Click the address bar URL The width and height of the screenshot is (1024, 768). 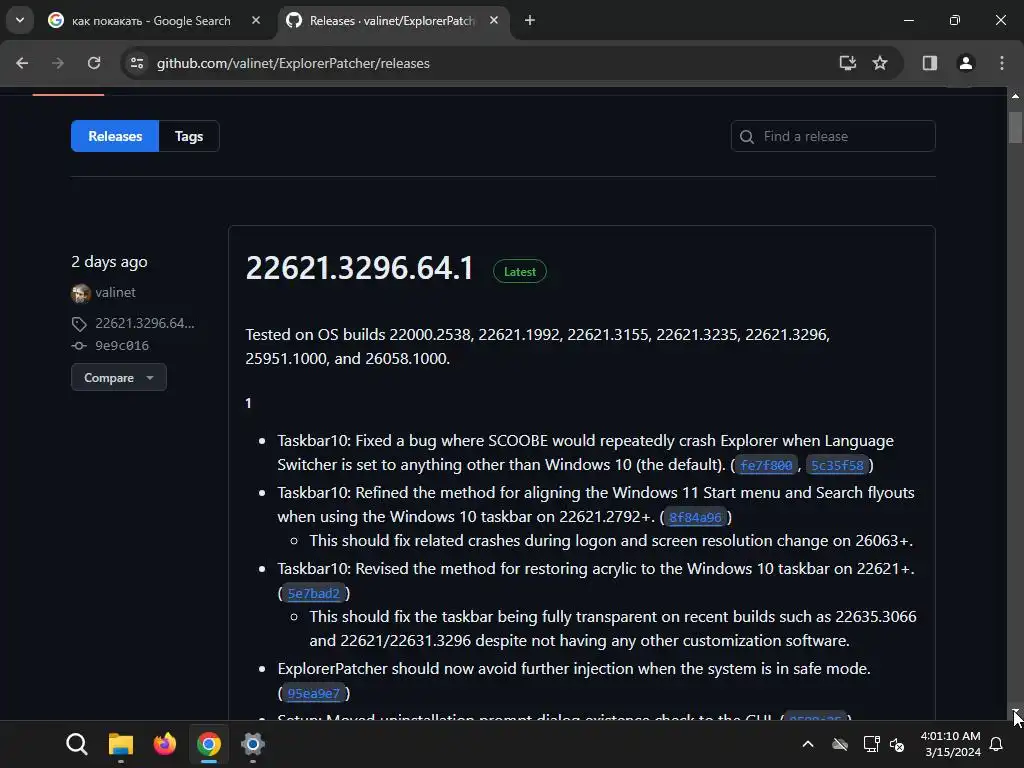point(293,63)
